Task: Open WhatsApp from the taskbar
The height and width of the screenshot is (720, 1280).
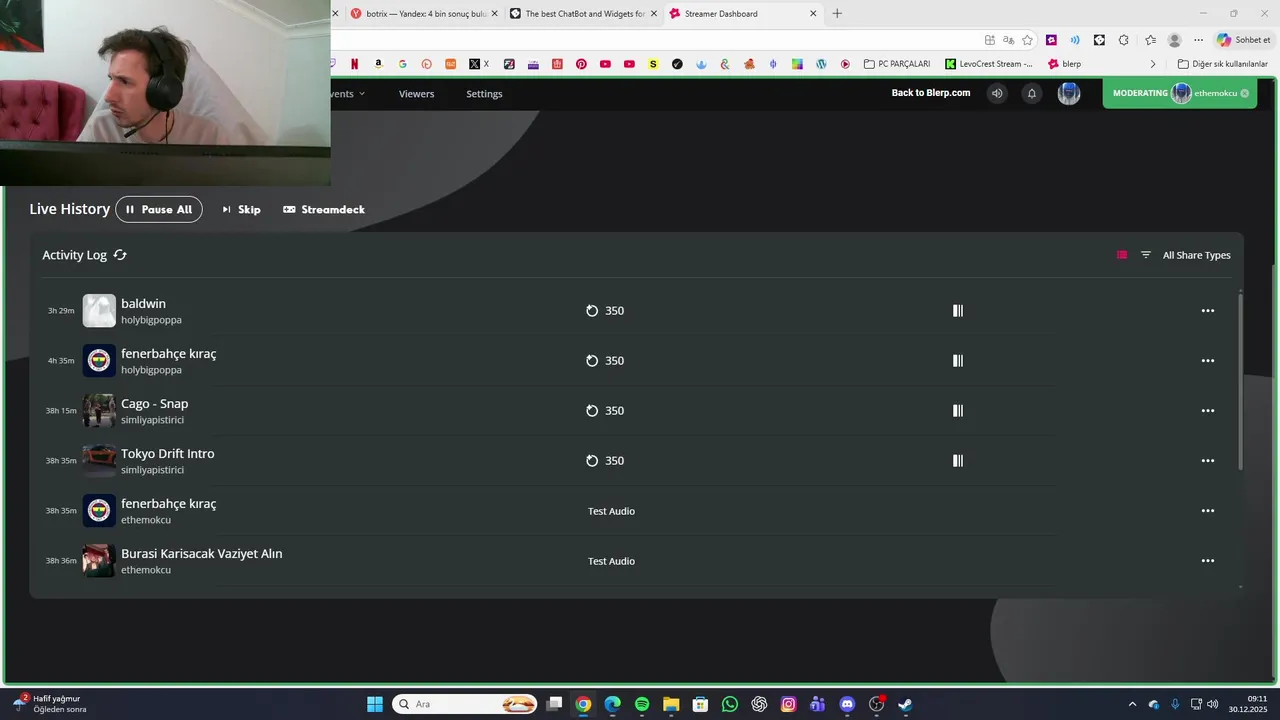Action: [x=730, y=704]
